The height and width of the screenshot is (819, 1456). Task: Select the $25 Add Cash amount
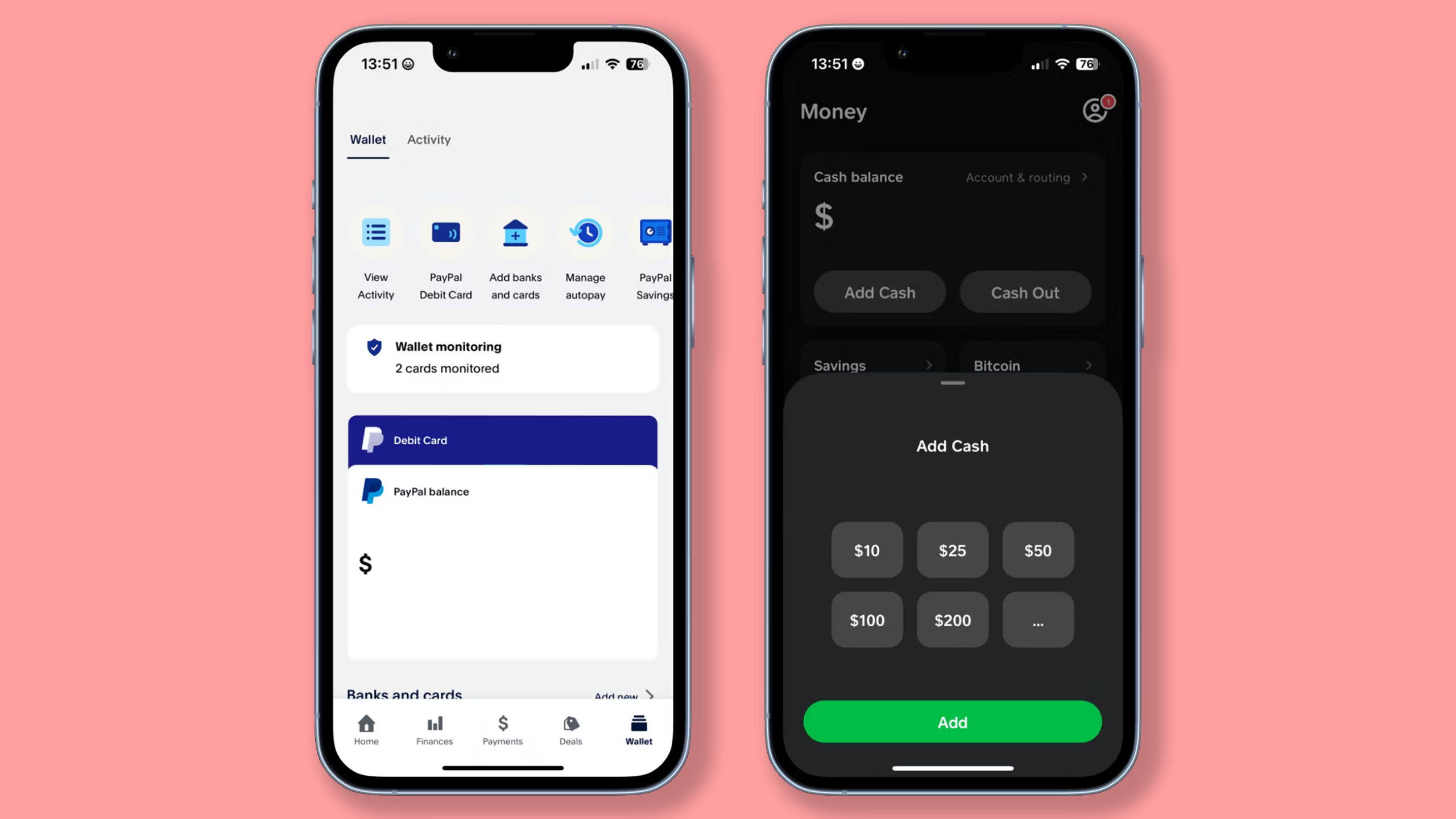click(952, 550)
